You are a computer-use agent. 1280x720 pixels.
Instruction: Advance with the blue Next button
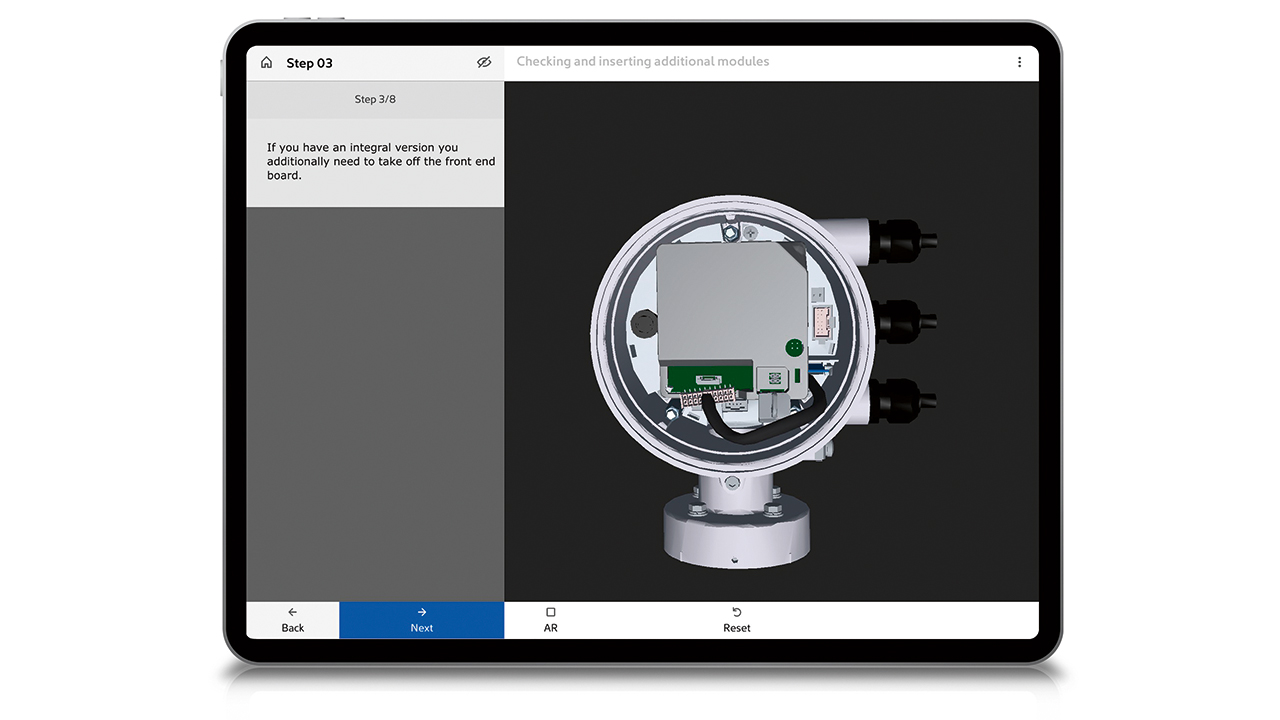[421, 620]
